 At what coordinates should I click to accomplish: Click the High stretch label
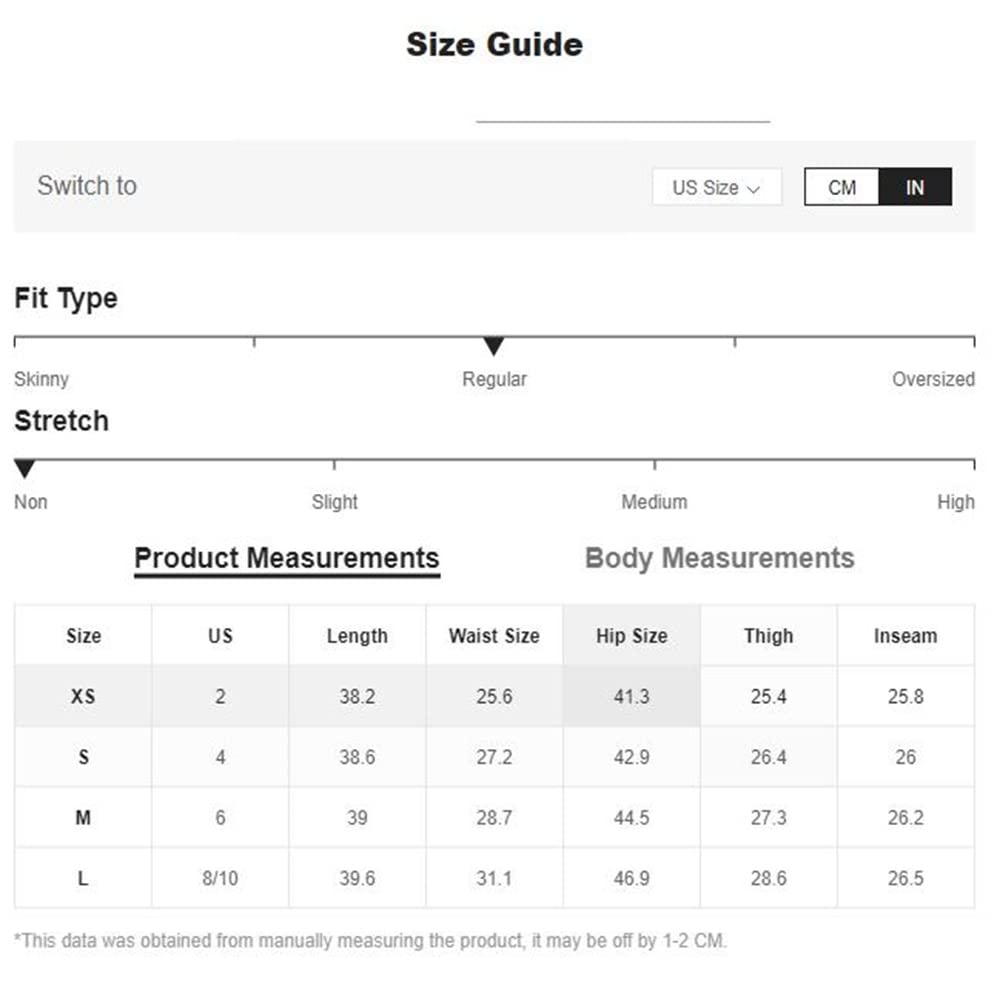point(955,502)
